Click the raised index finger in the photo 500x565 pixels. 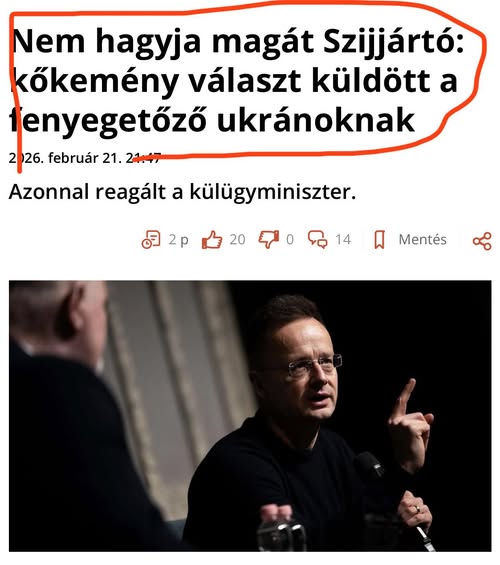403,397
